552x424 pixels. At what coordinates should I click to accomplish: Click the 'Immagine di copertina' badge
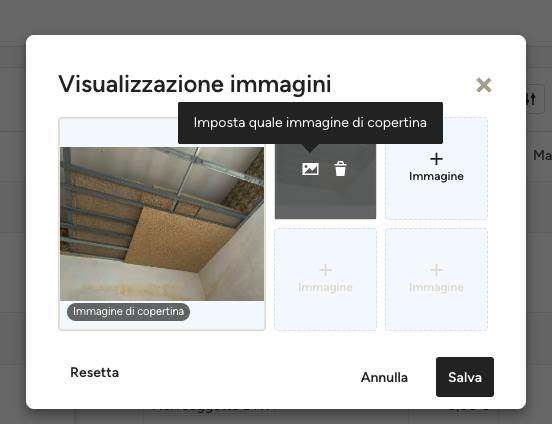click(x=128, y=312)
